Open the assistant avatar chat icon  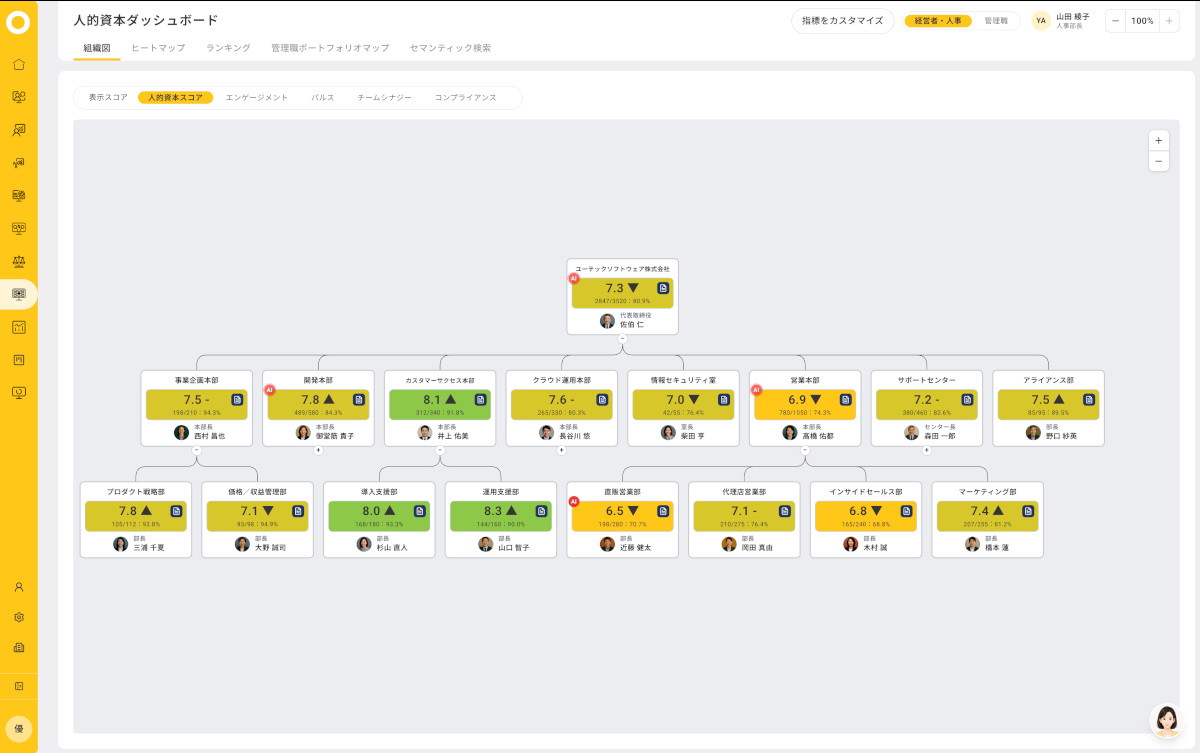click(1166, 721)
